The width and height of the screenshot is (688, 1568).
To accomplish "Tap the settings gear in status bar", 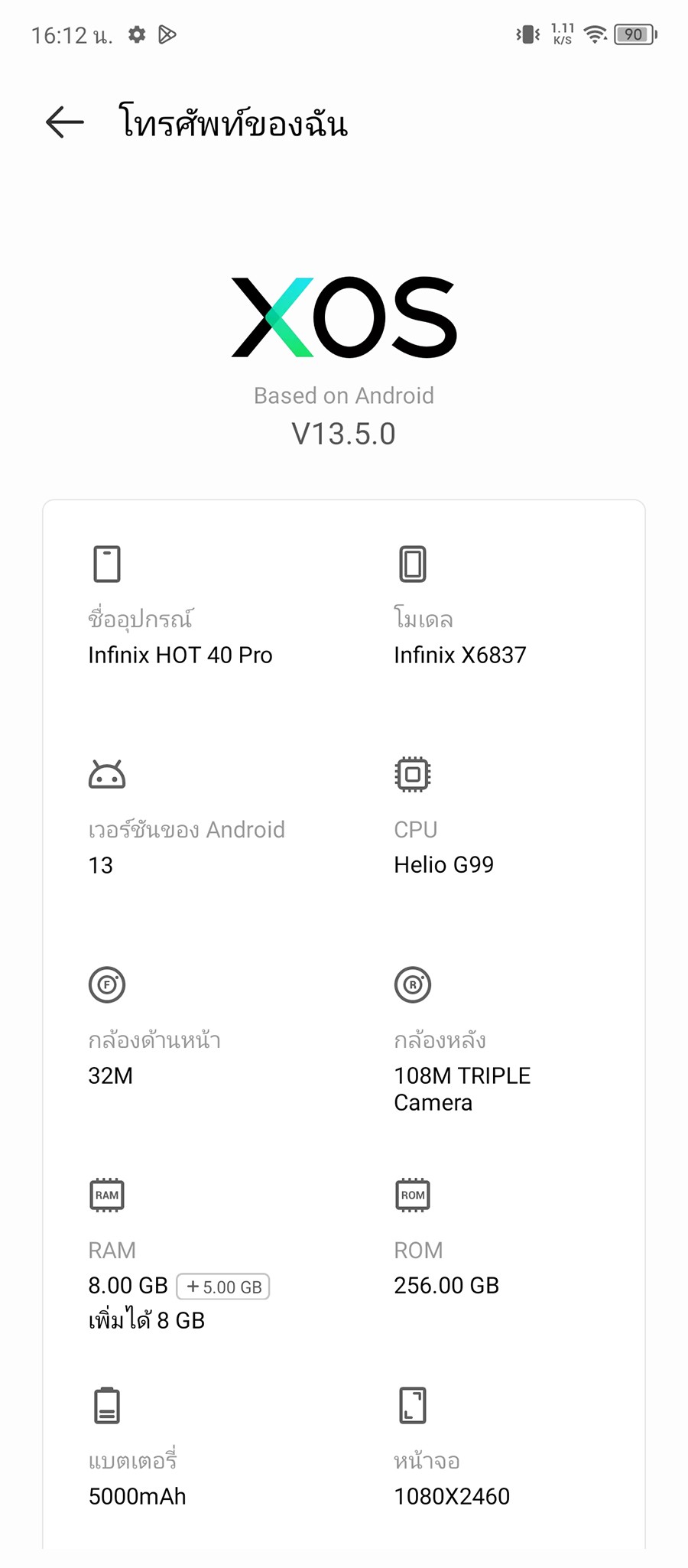I will (x=137, y=34).
